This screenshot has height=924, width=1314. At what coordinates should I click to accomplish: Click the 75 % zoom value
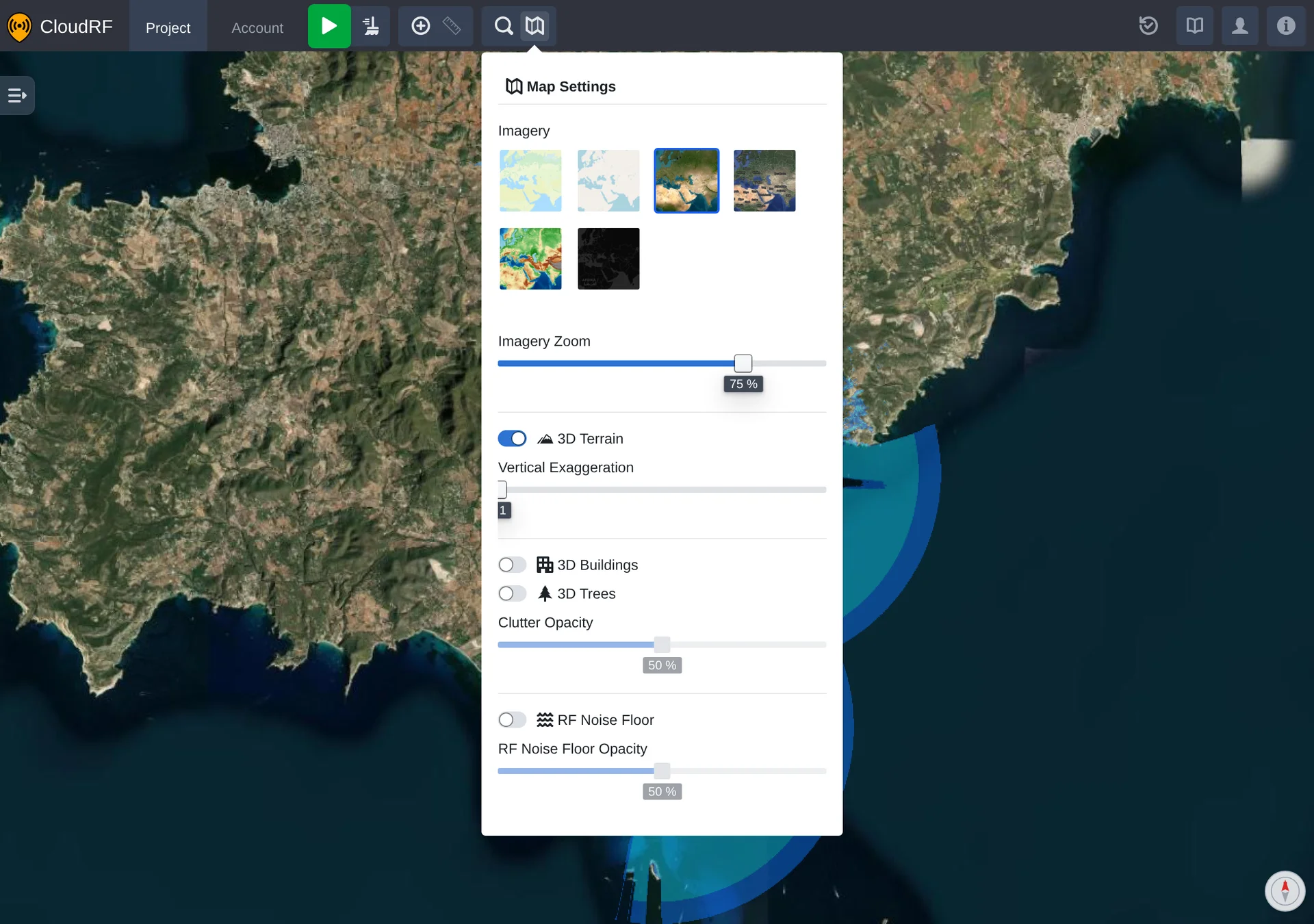pyautogui.click(x=743, y=384)
